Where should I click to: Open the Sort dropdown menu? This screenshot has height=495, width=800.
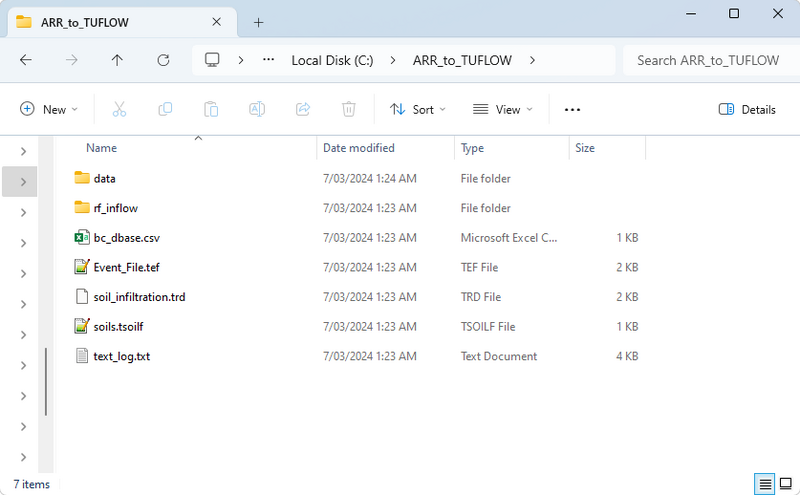(418, 109)
